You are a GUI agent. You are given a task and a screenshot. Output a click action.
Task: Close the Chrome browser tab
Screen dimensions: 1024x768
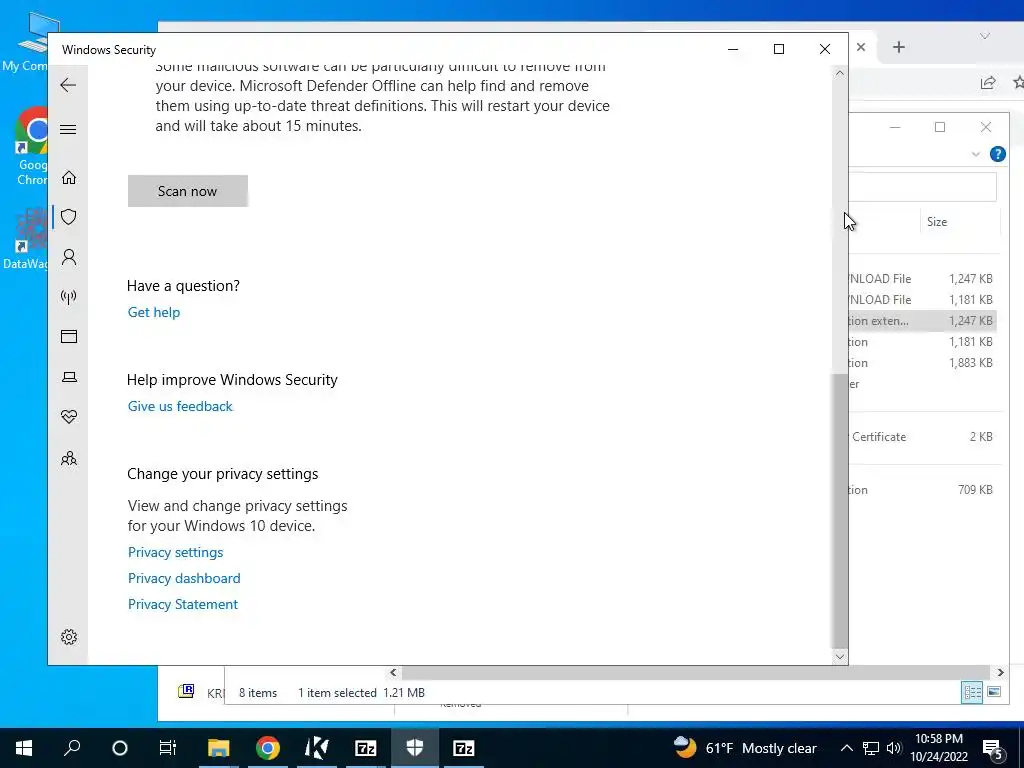tap(861, 47)
